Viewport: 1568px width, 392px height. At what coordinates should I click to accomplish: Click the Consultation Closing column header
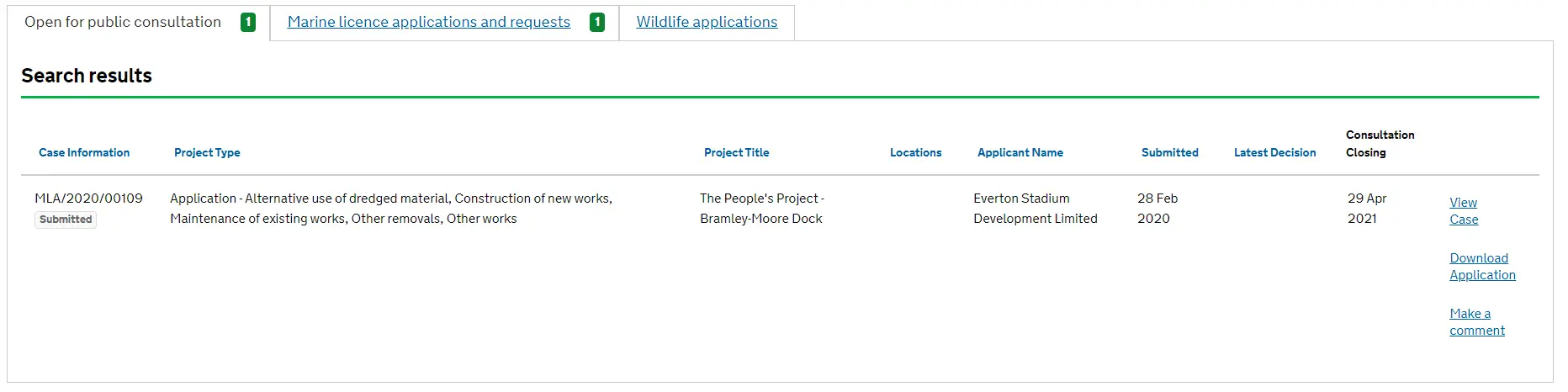pos(1380,144)
